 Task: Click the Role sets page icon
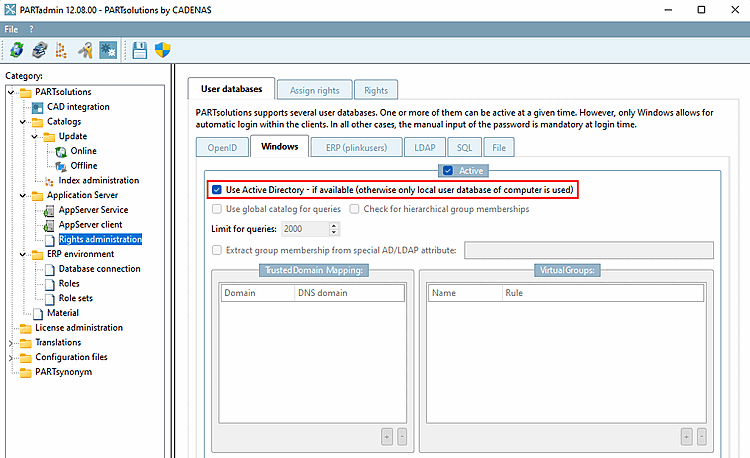(50, 299)
